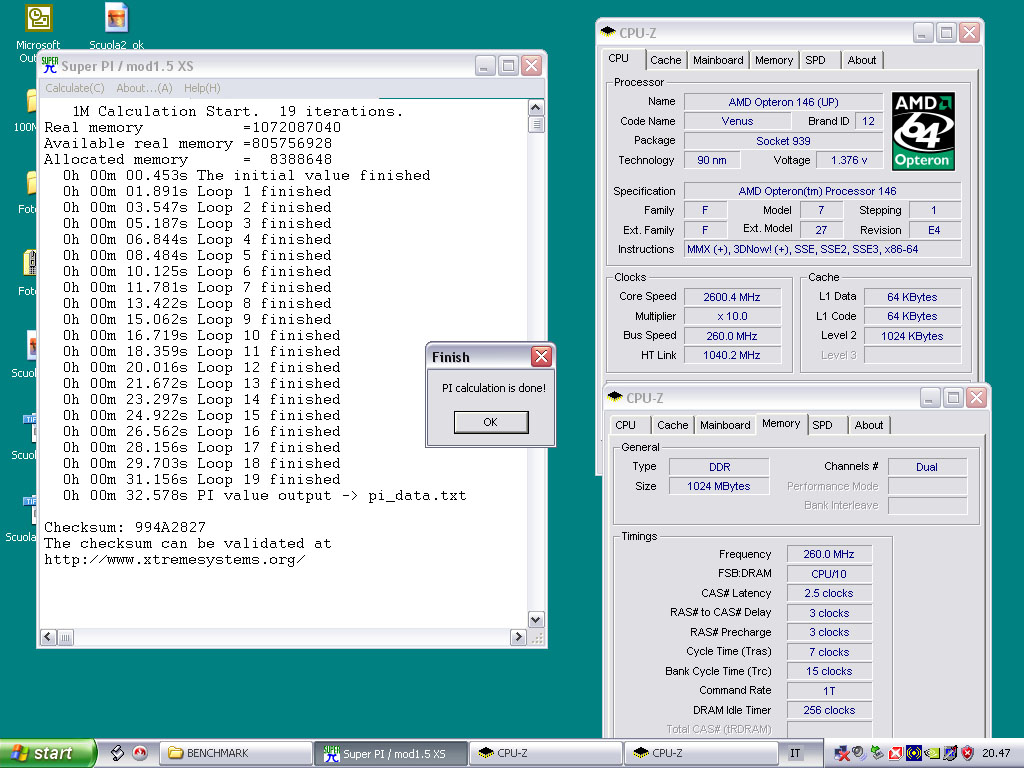
Task: Click the up arrow of Super PI's vertical scrollbar
Action: pos(536,108)
